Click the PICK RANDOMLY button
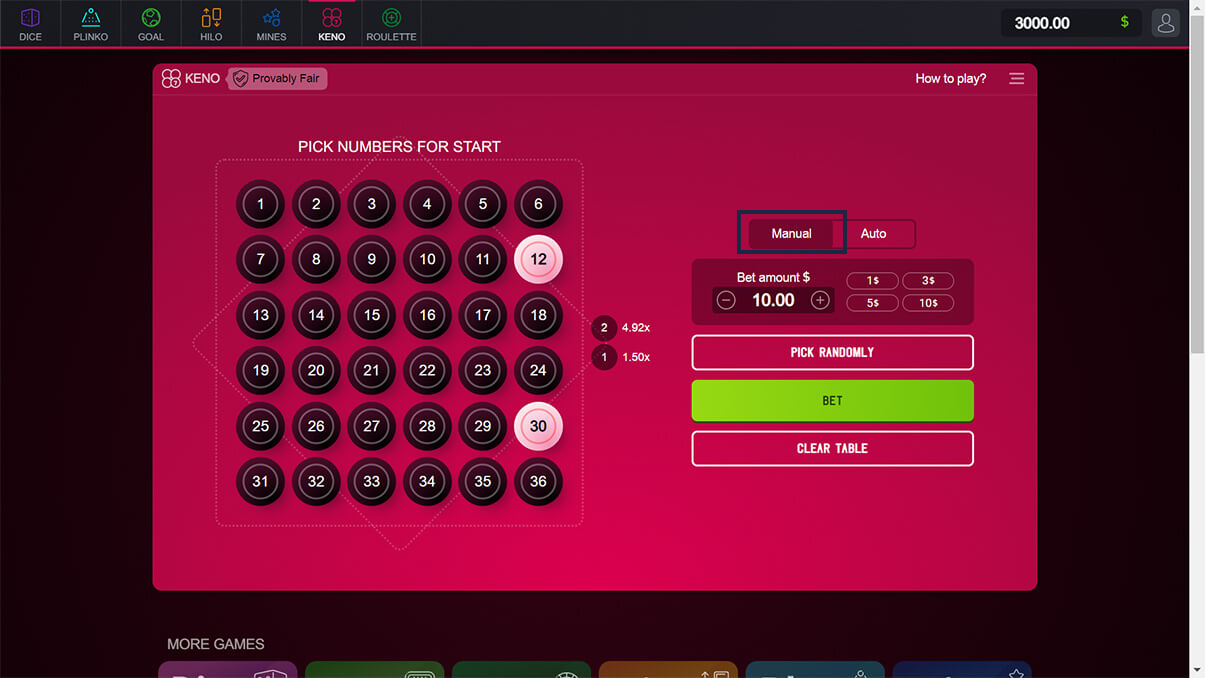The image size is (1205, 678). tap(832, 352)
